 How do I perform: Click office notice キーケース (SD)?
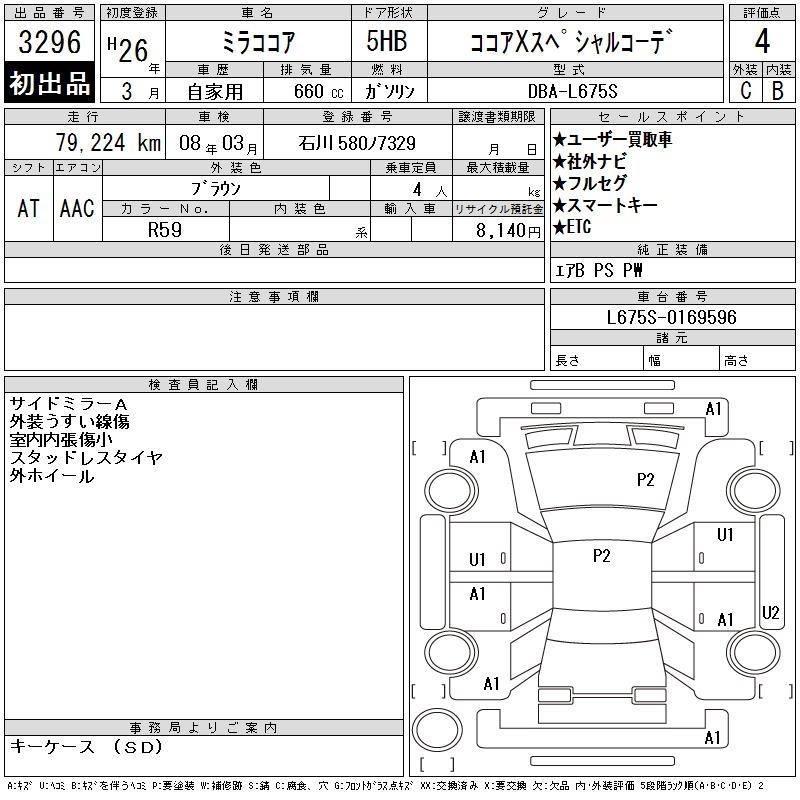point(86,747)
